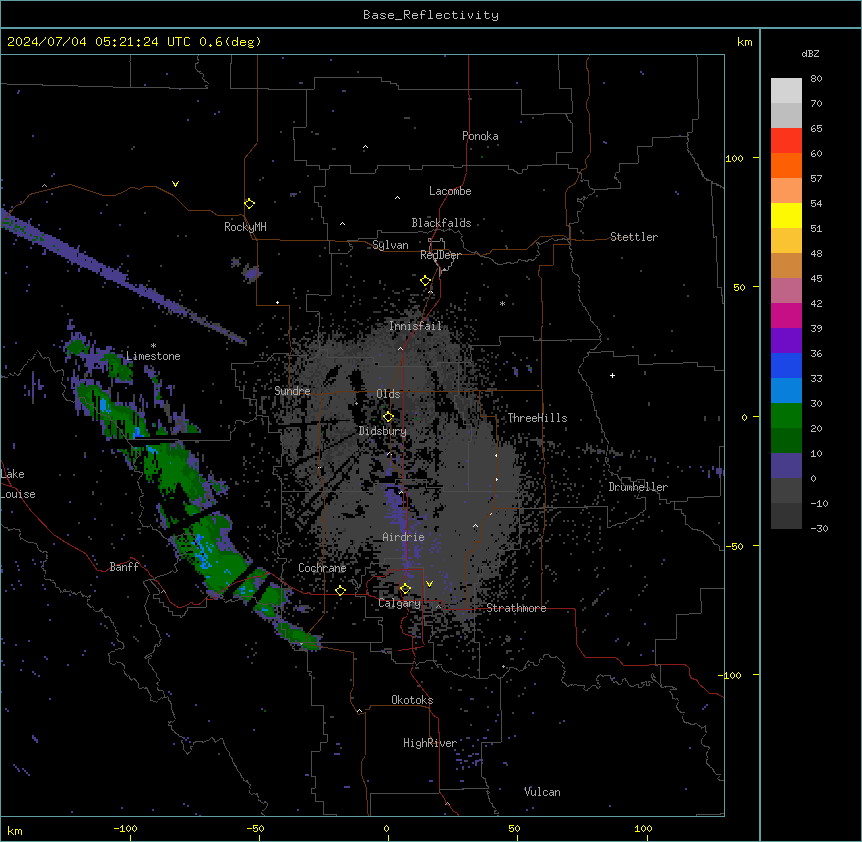
Task: Click the Blackfalds label
Action: pyautogui.click(x=441, y=223)
